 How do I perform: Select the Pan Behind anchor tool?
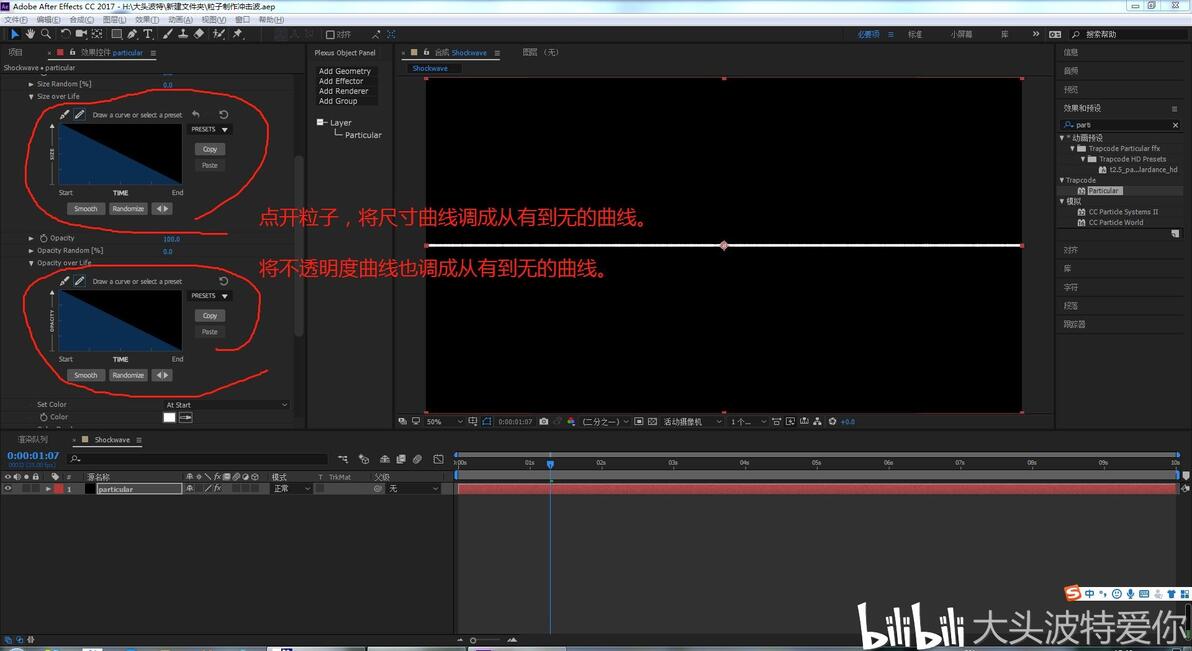click(x=97, y=33)
